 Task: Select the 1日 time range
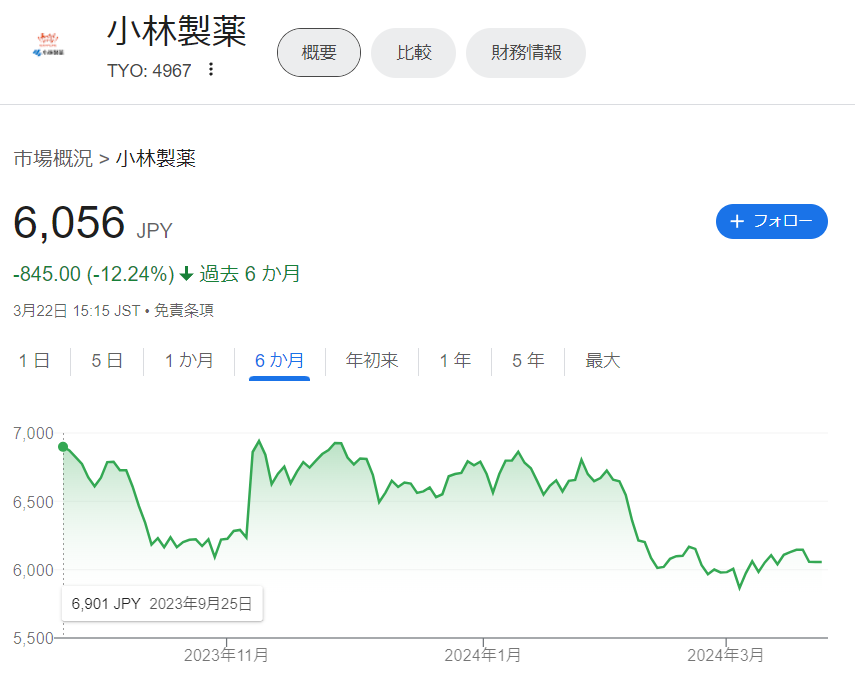click(x=34, y=361)
